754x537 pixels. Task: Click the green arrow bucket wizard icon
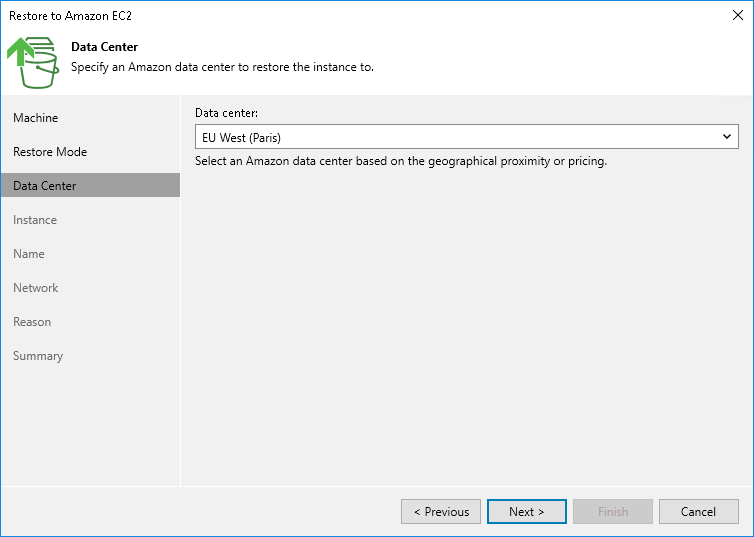[x=34, y=61]
